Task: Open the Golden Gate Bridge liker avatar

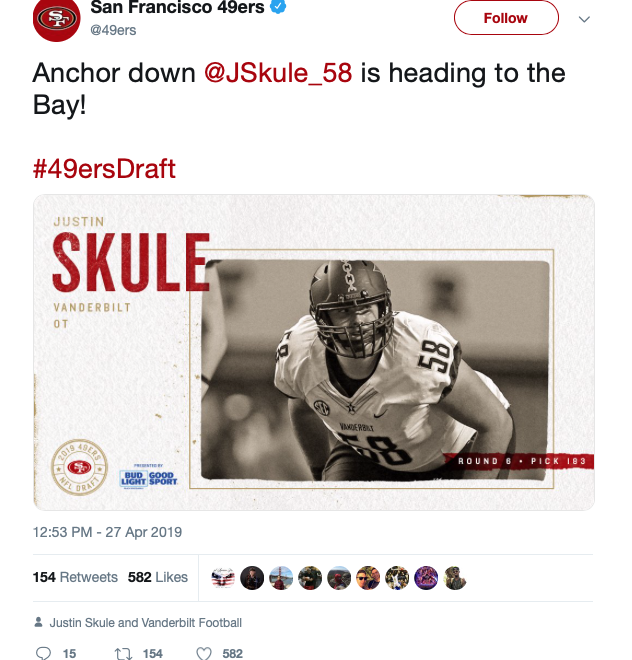Action: tap(281, 578)
